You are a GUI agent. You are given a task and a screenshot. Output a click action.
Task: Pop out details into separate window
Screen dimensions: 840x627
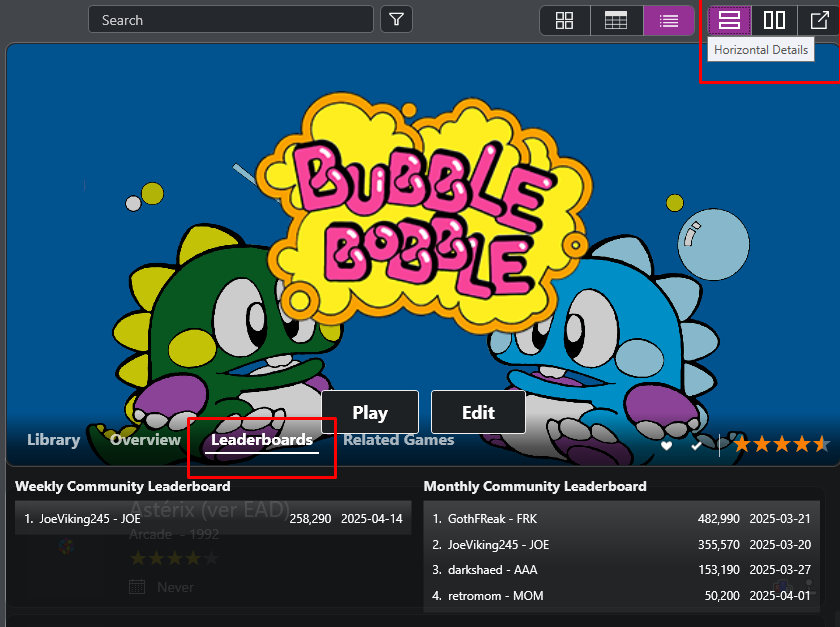pos(819,20)
